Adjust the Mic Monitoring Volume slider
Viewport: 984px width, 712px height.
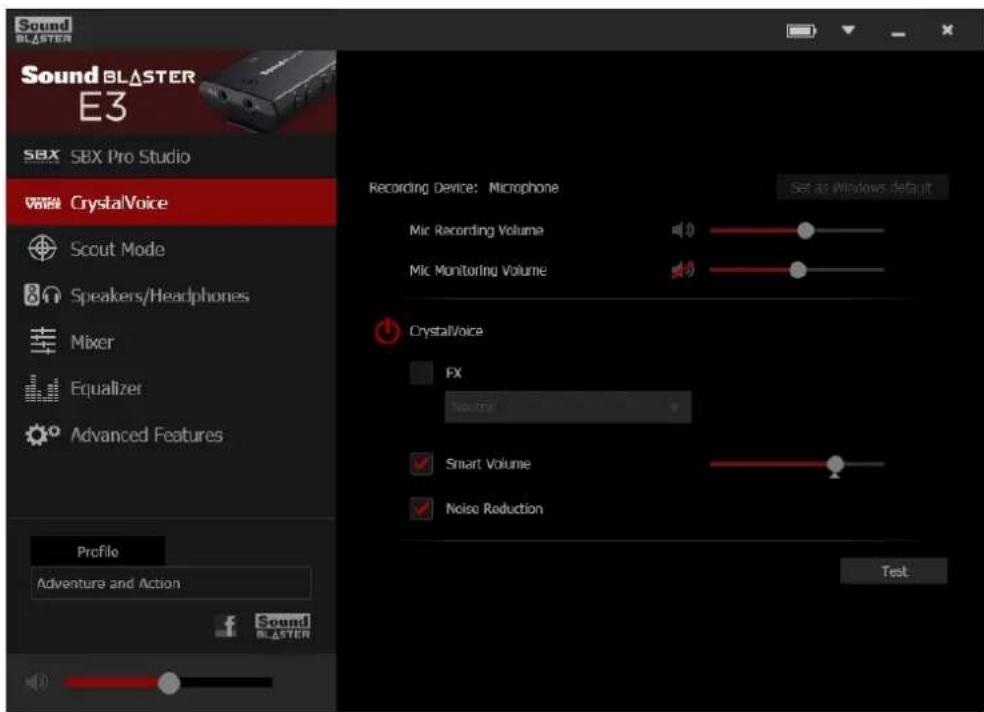796,270
